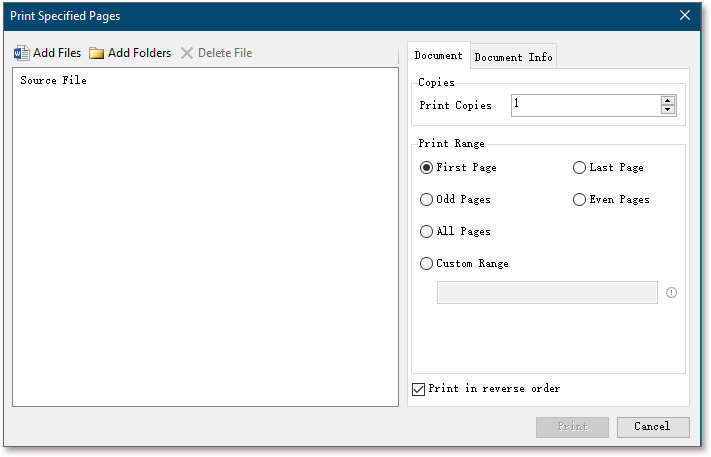The image size is (711, 457).
Task: Choose the Even Pages option
Action: [x=579, y=199]
